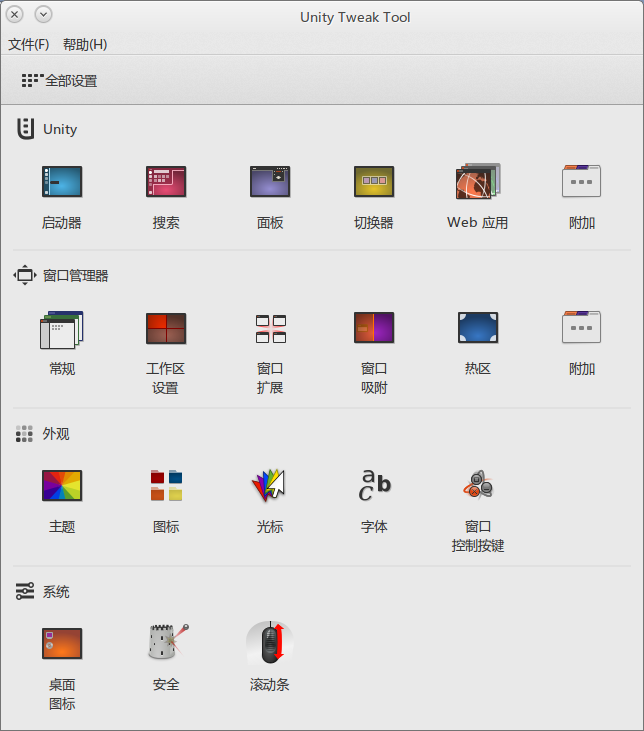Open 桌面图标 (Desktop icons) settings
The width and height of the screenshot is (644, 731).
pyautogui.click(x=62, y=643)
